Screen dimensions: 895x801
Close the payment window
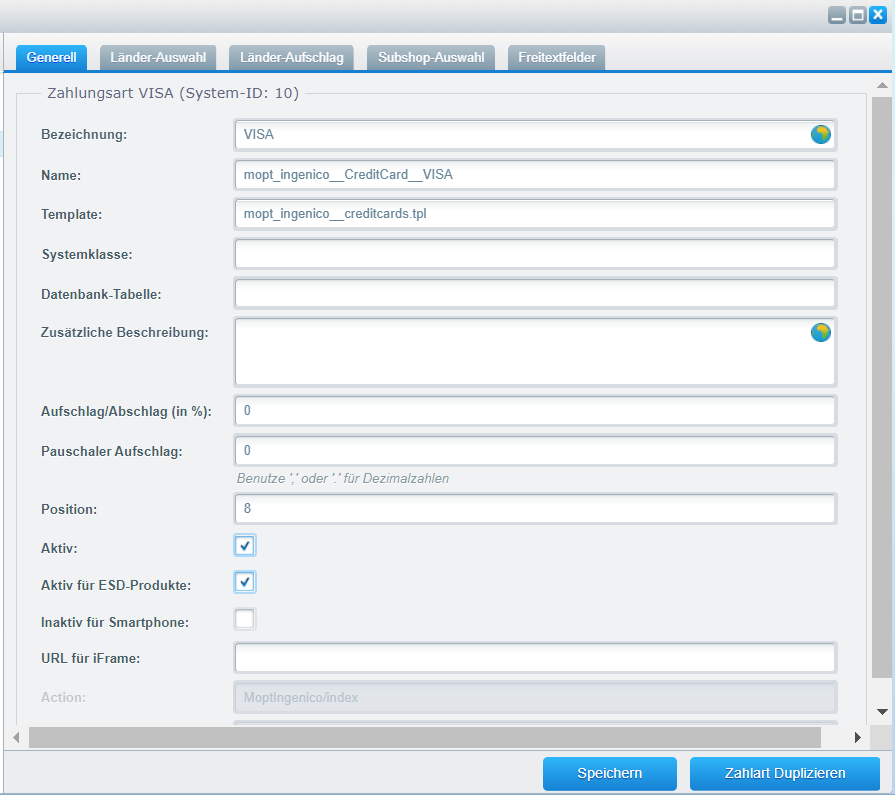(x=878, y=15)
